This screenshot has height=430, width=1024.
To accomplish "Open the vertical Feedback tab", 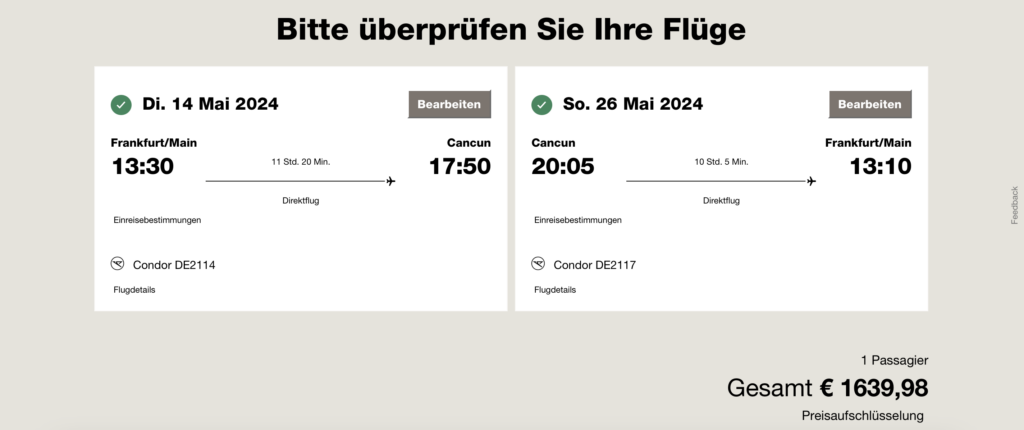I will (x=1014, y=205).
